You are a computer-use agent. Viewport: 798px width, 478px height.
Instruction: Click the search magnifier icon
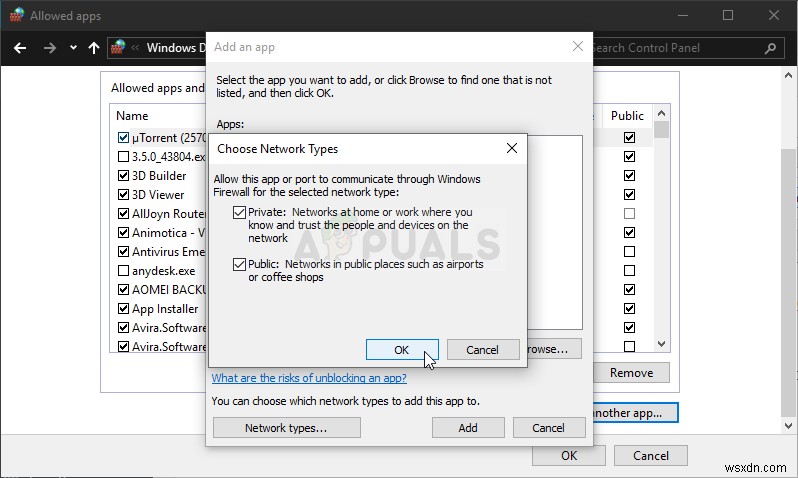pyautogui.click(x=770, y=48)
